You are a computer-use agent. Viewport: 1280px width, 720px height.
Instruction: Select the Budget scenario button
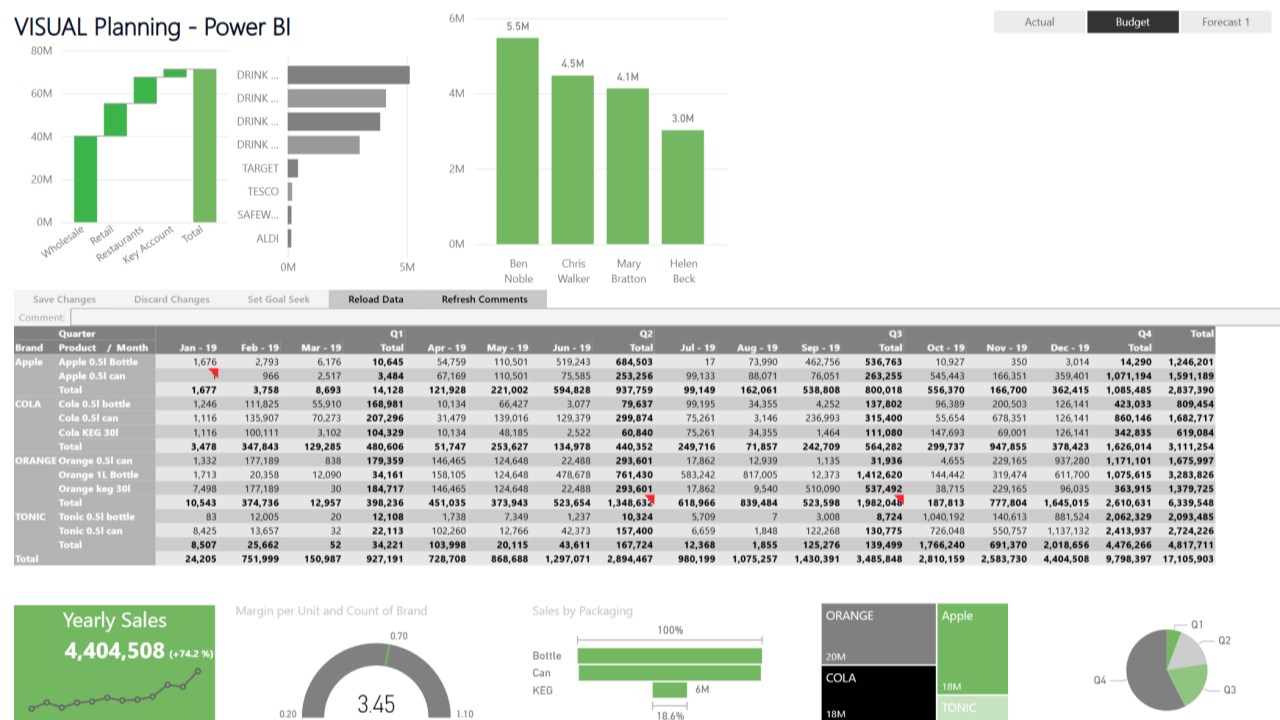1133,22
